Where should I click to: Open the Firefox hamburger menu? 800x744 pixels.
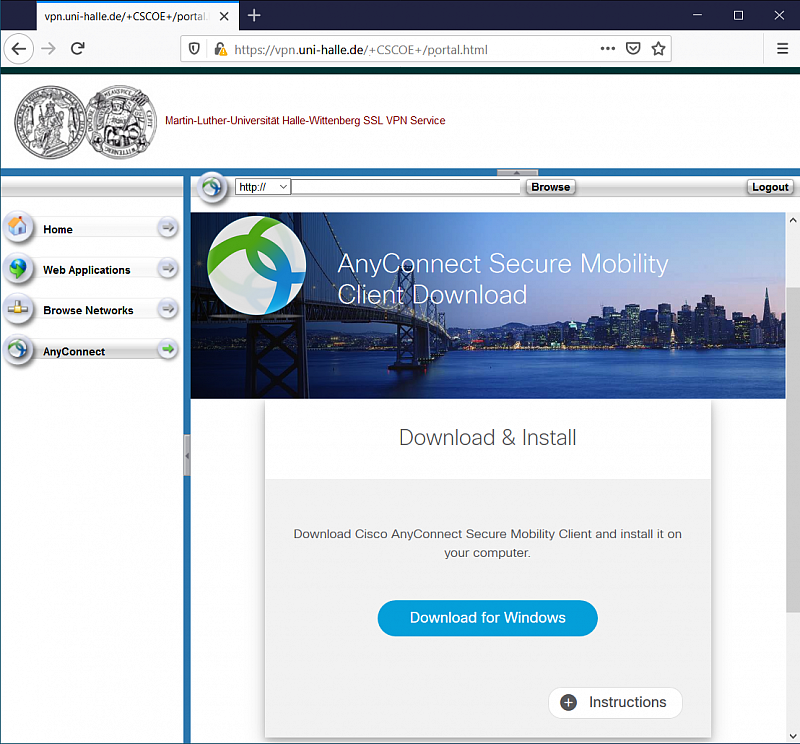[782, 48]
